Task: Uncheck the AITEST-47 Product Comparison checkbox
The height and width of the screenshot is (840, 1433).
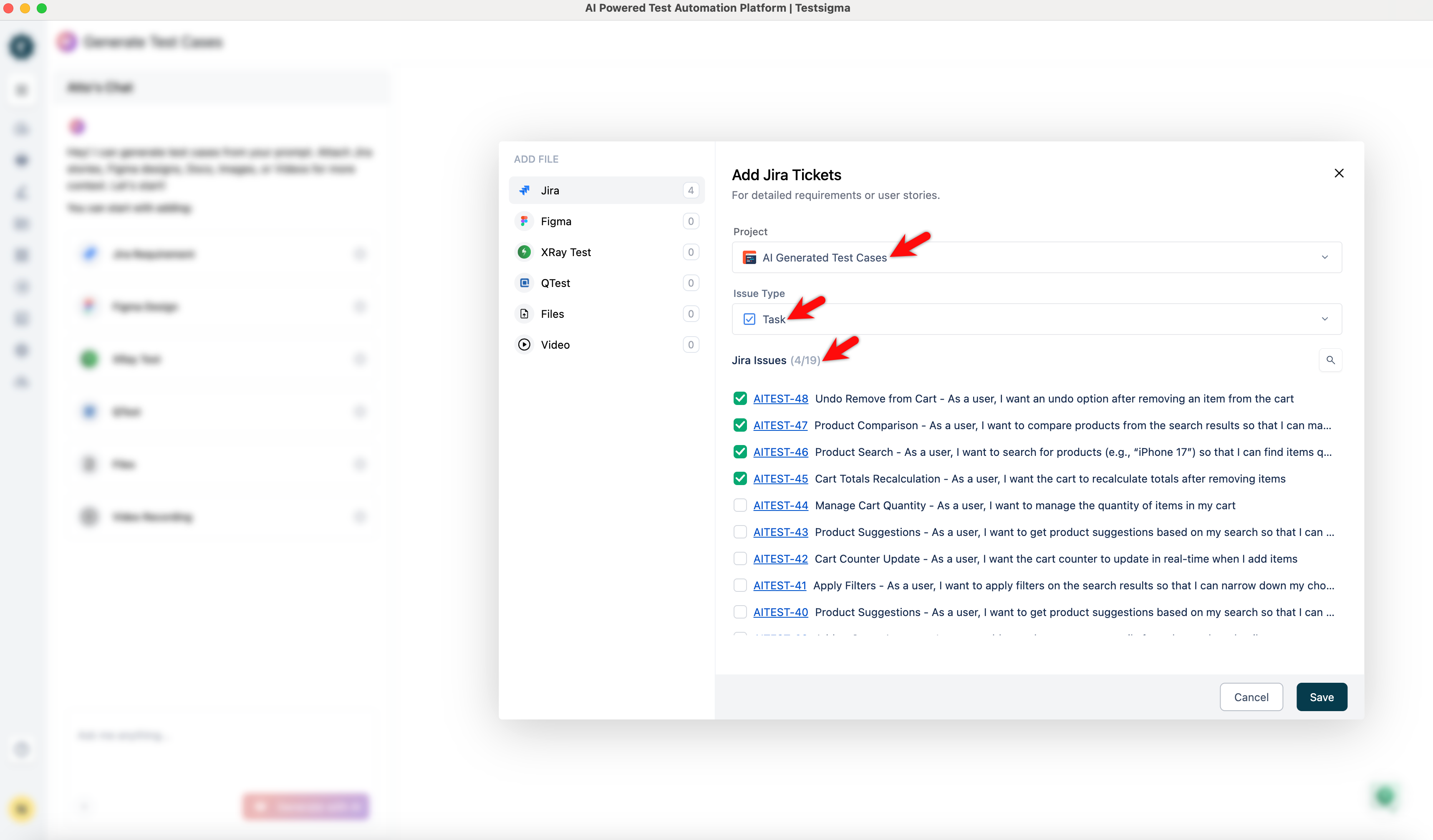Action: [740, 425]
